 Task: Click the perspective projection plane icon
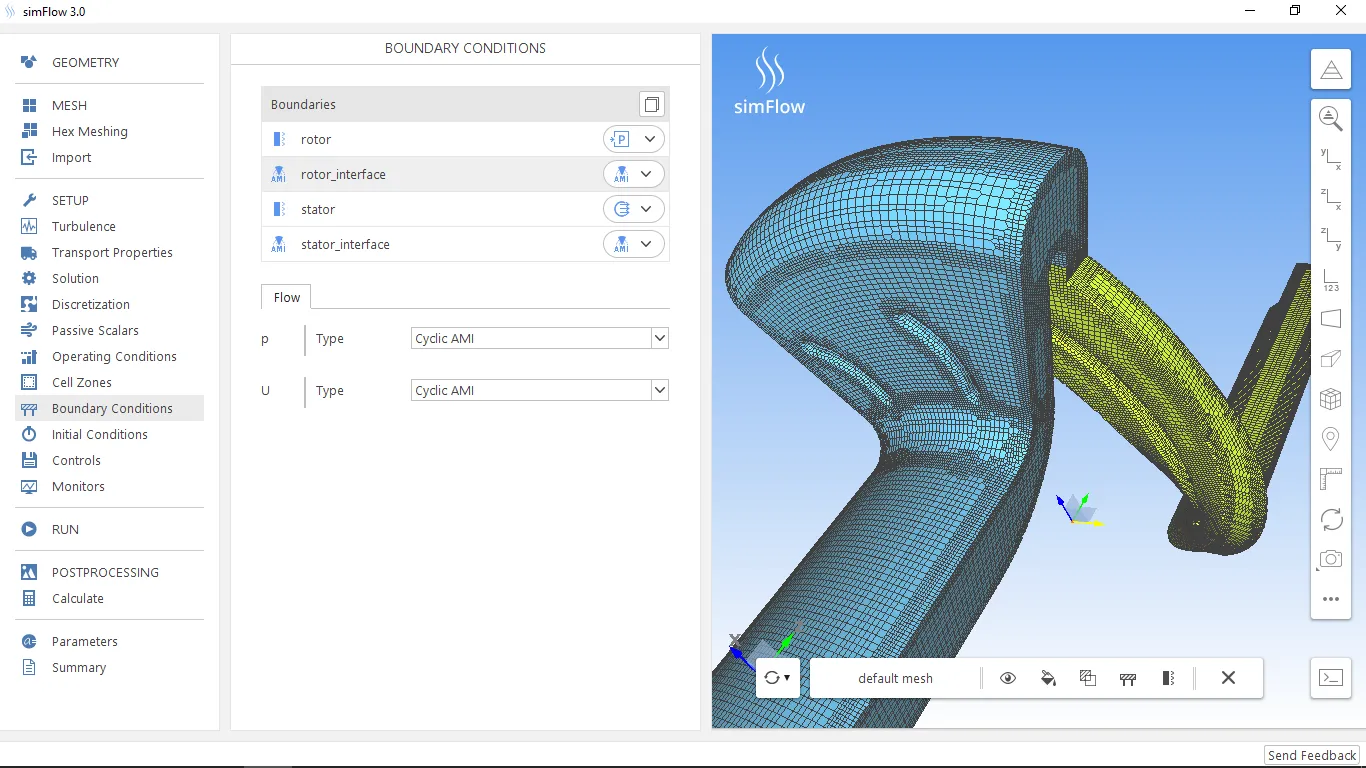[1331, 319]
